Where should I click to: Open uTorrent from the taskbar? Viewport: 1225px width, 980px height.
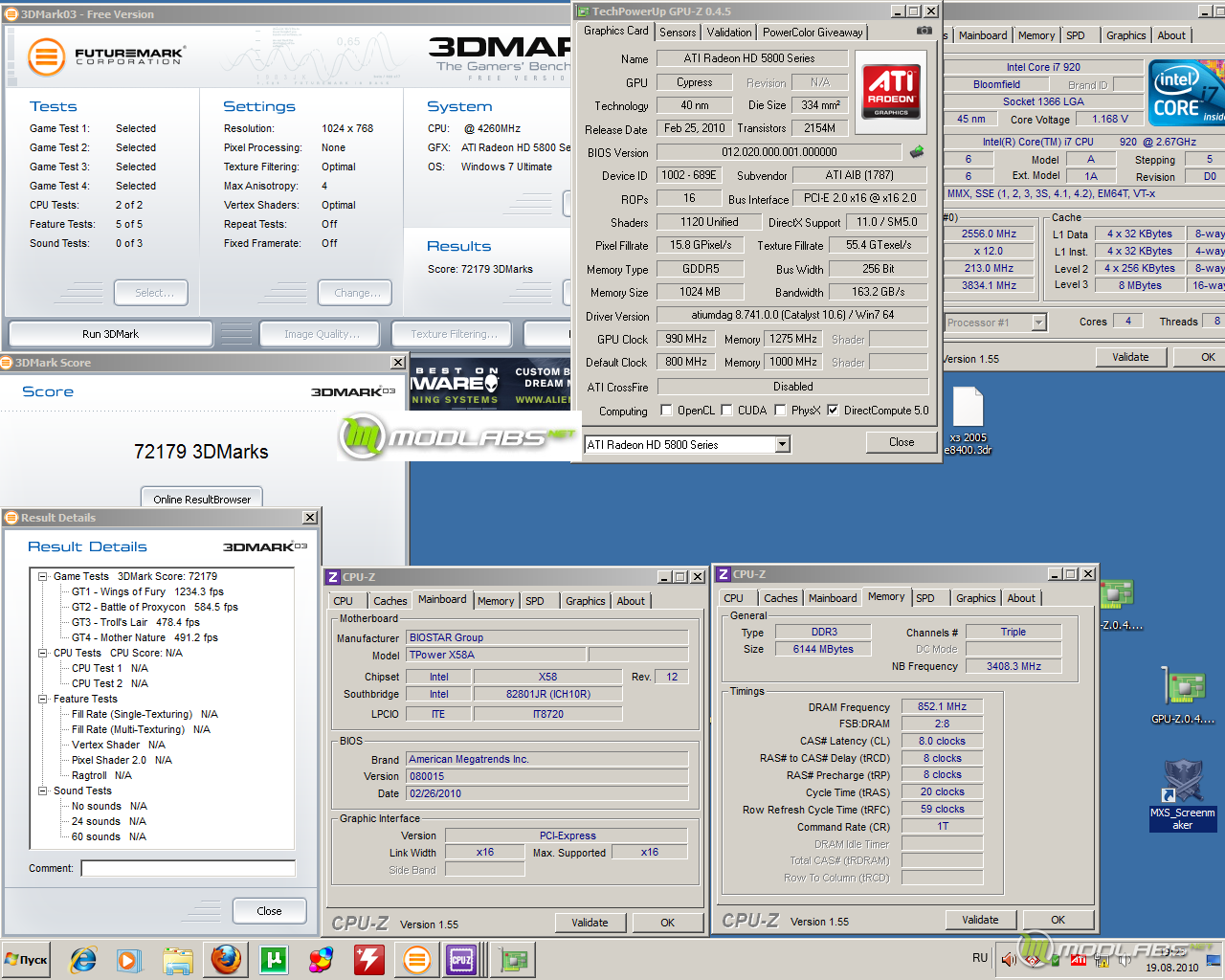tap(274, 959)
